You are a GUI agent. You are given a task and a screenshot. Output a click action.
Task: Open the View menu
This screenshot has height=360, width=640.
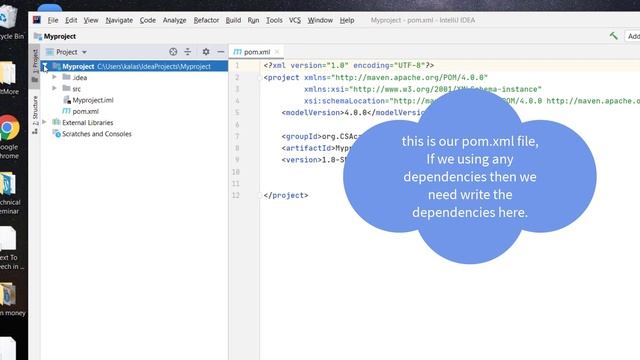click(x=91, y=20)
